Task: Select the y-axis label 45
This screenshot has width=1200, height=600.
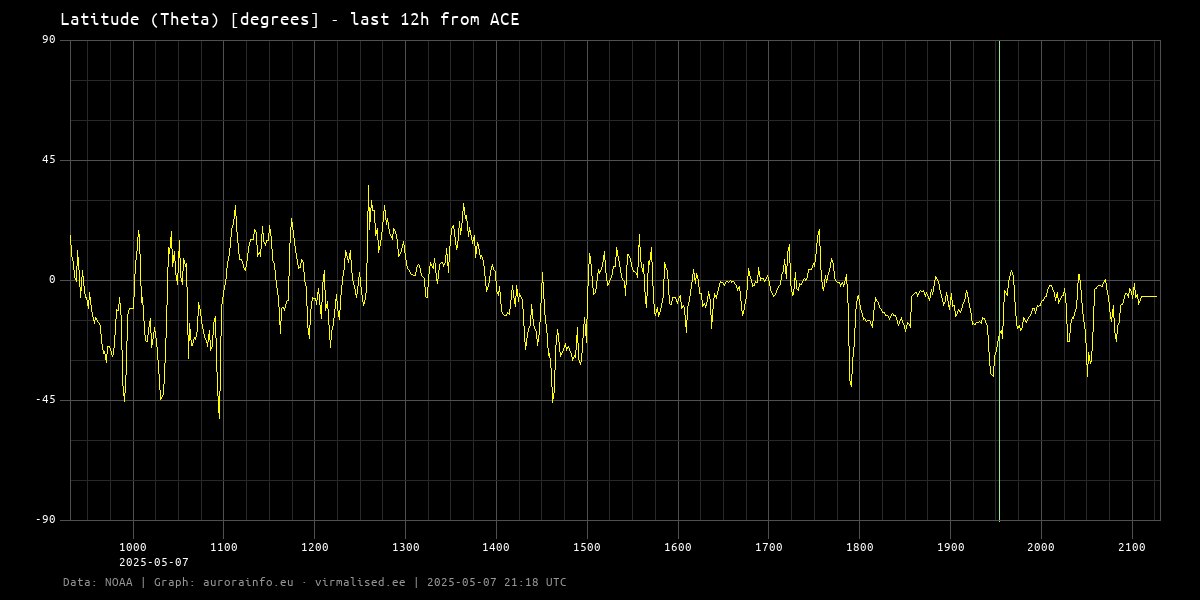Action: point(49,160)
